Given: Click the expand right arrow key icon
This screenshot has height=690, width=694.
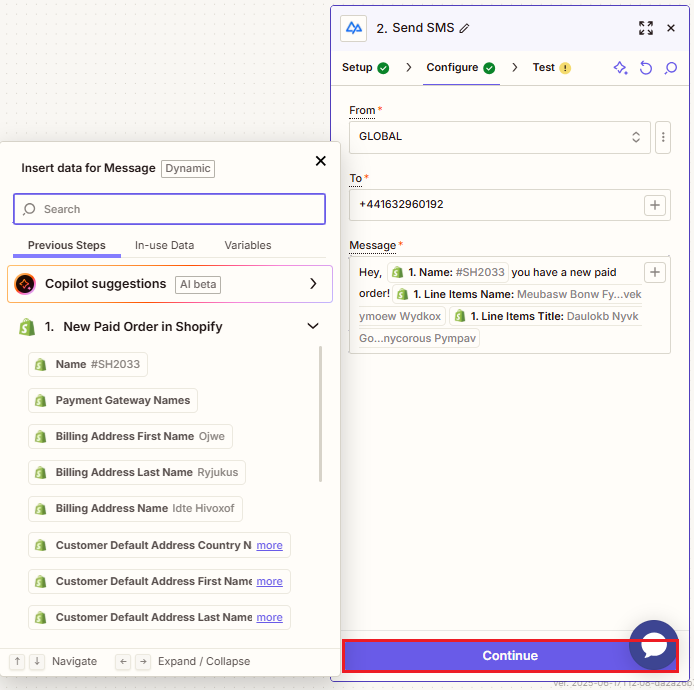Looking at the screenshot, I should (143, 662).
